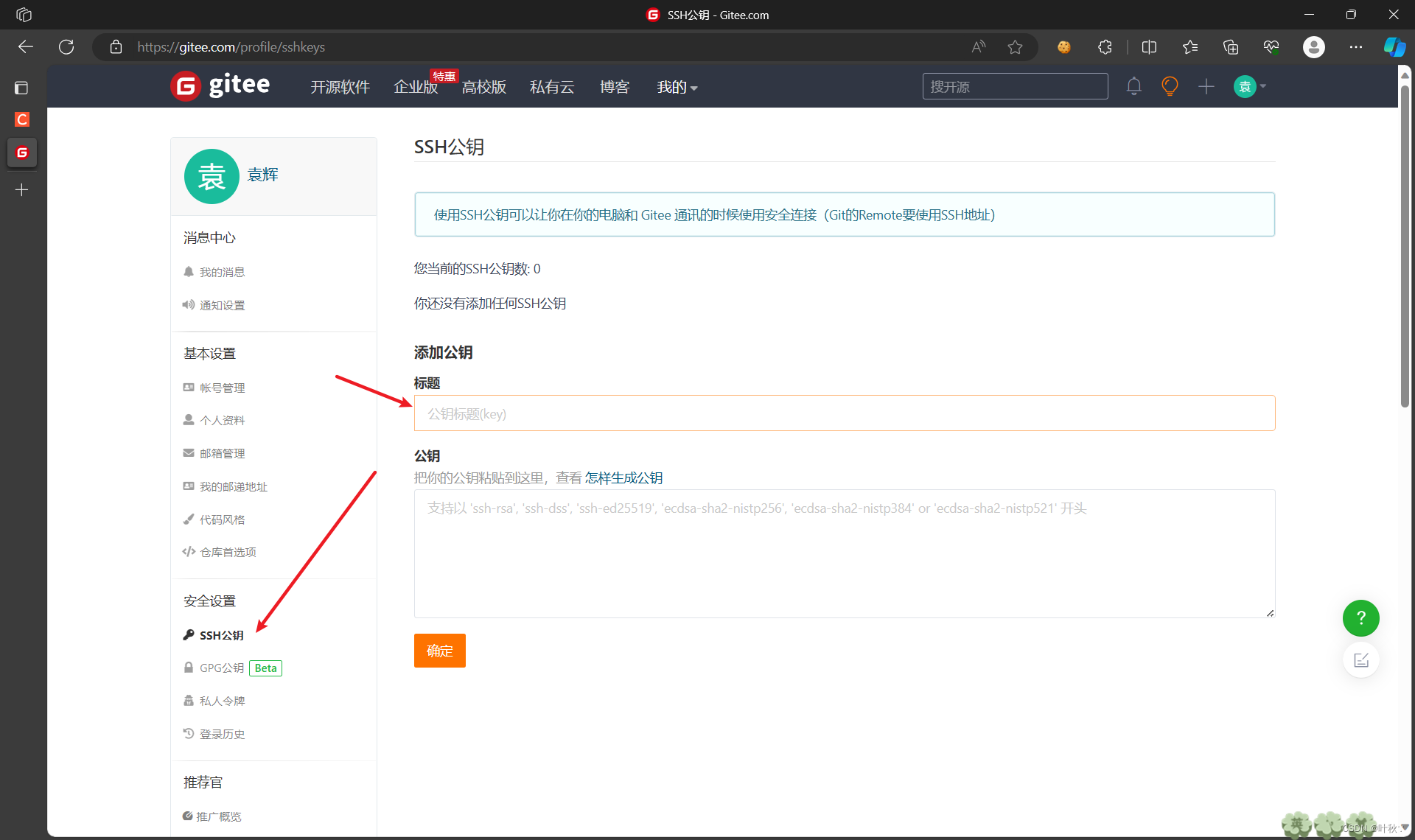Open Copilot icon in browser toolbar
The image size is (1415, 840).
click(1394, 47)
